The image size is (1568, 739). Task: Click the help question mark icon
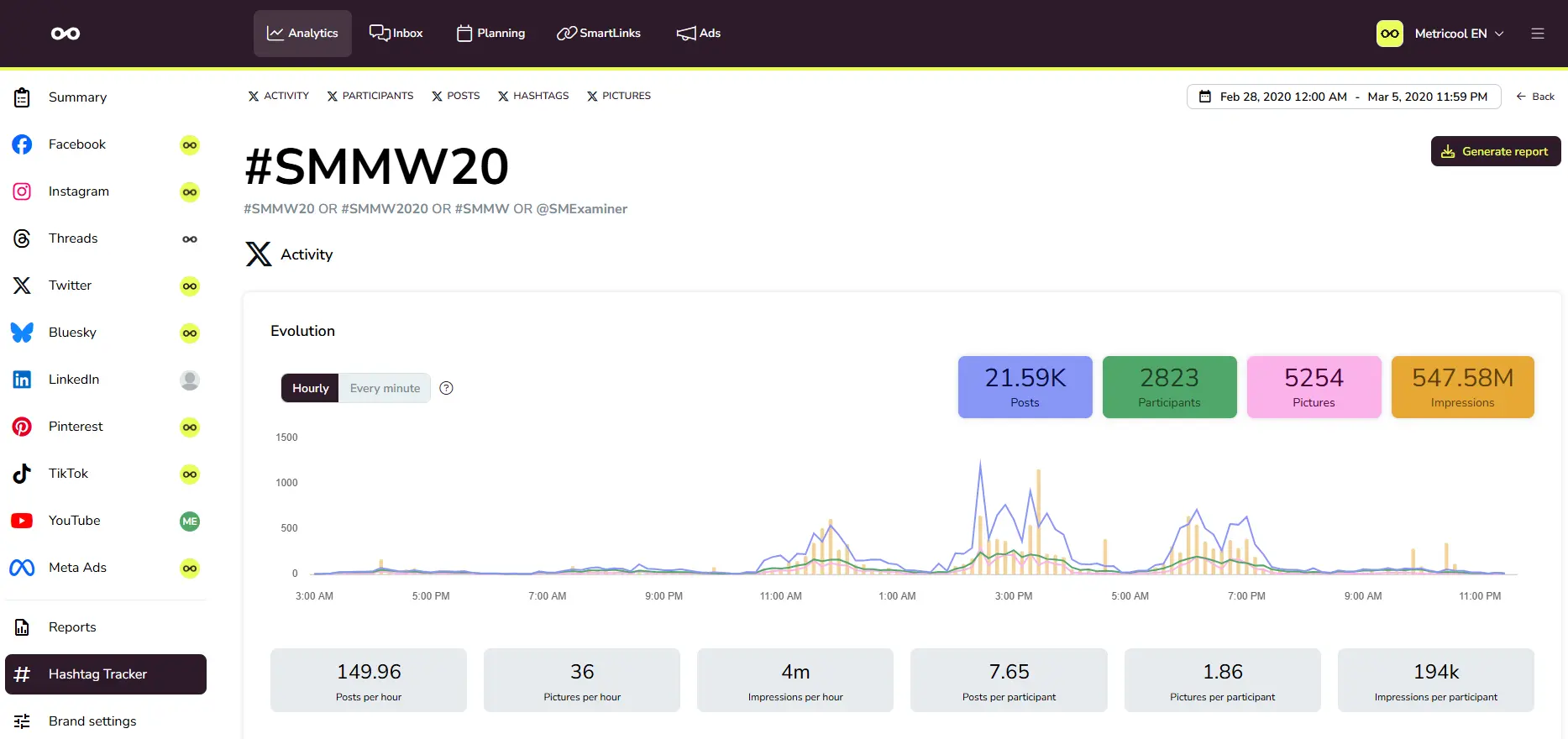[447, 388]
